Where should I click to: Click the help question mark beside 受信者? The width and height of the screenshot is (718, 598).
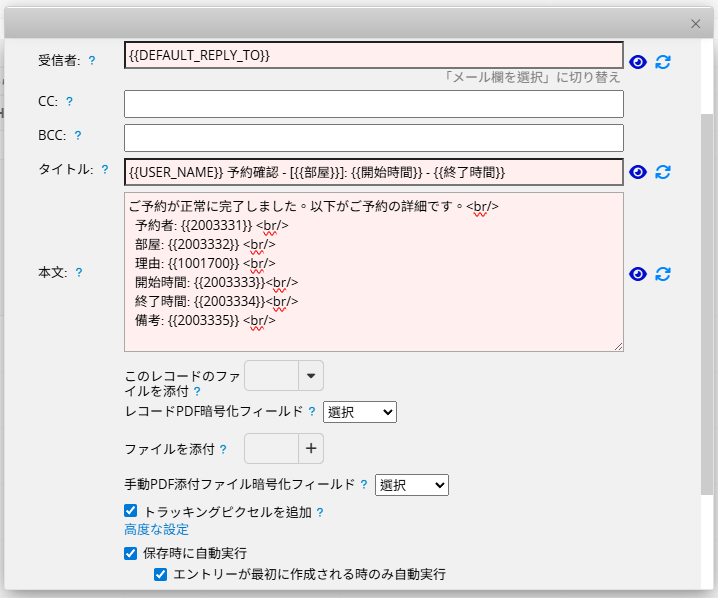(x=92, y=61)
